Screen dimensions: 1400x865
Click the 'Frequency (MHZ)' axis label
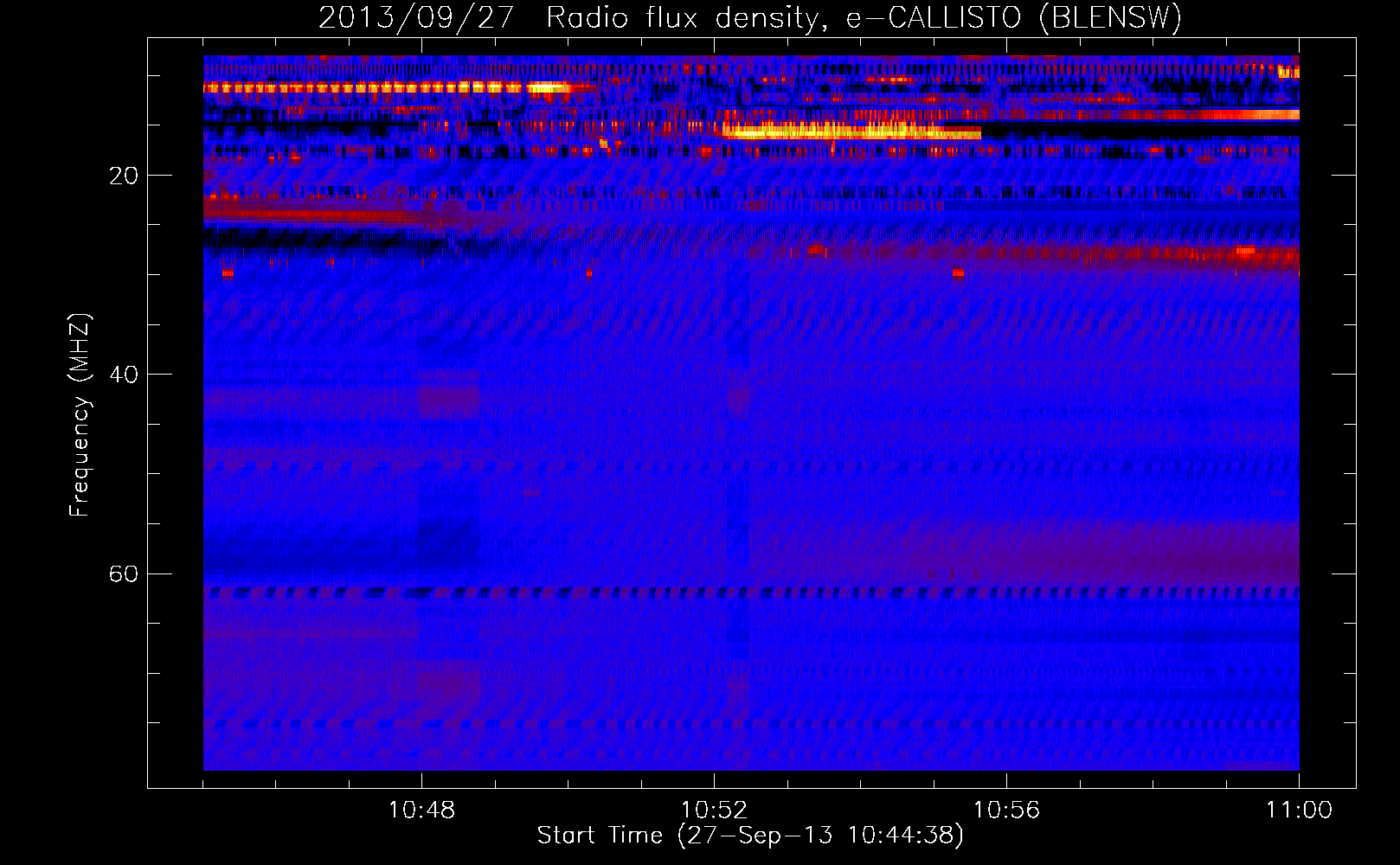[x=79, y=415]
